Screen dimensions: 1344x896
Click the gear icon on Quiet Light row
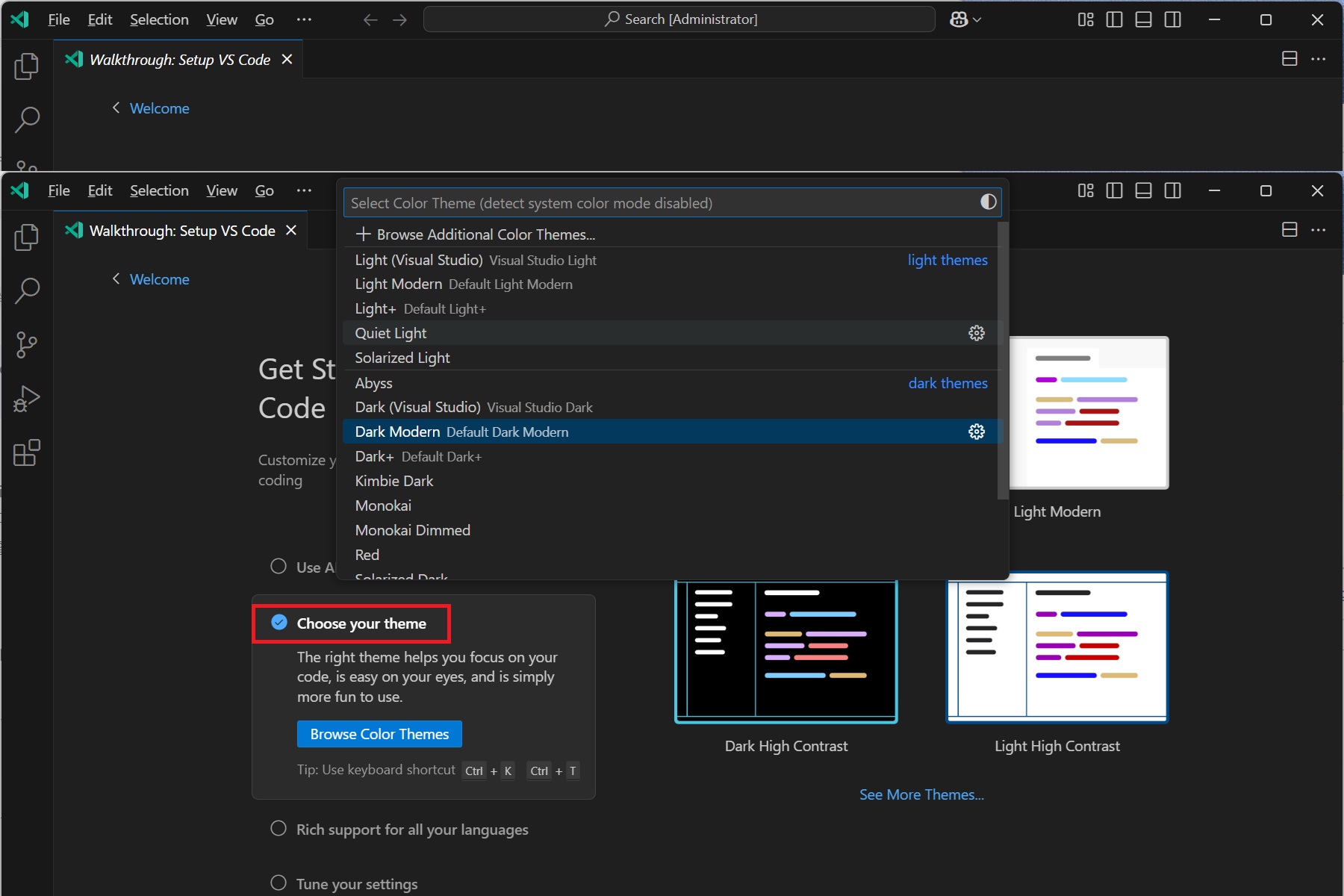point(976,333)
